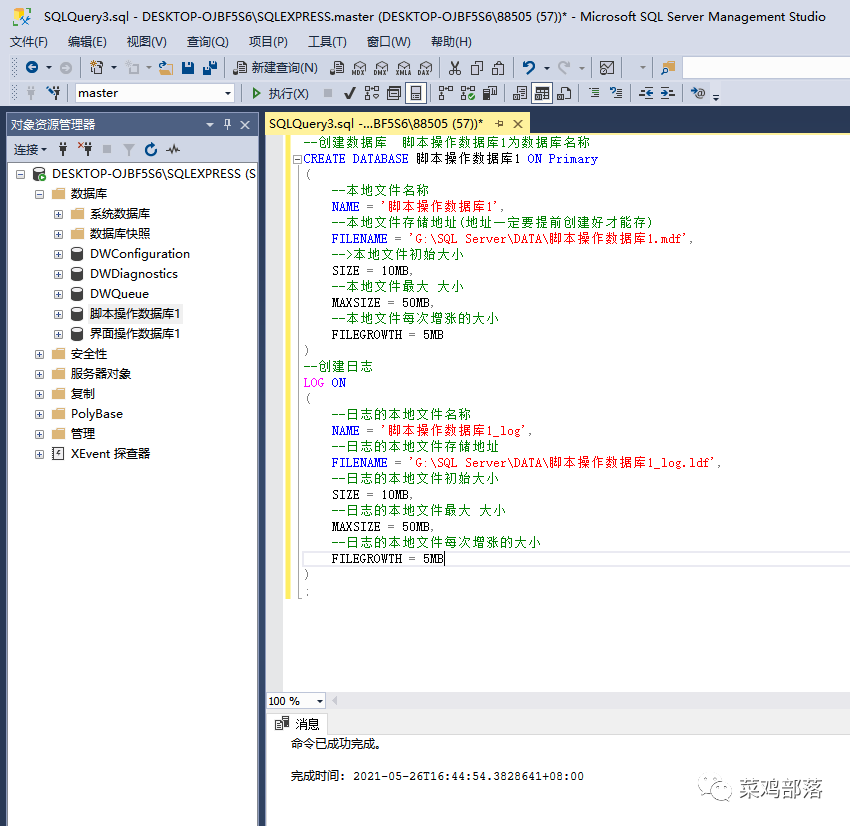Image resolution: width=850 pixels, height=826 pixels.
Task: Toggle the results to grid option
Action: pyautogui.click(x=541, y=93)
